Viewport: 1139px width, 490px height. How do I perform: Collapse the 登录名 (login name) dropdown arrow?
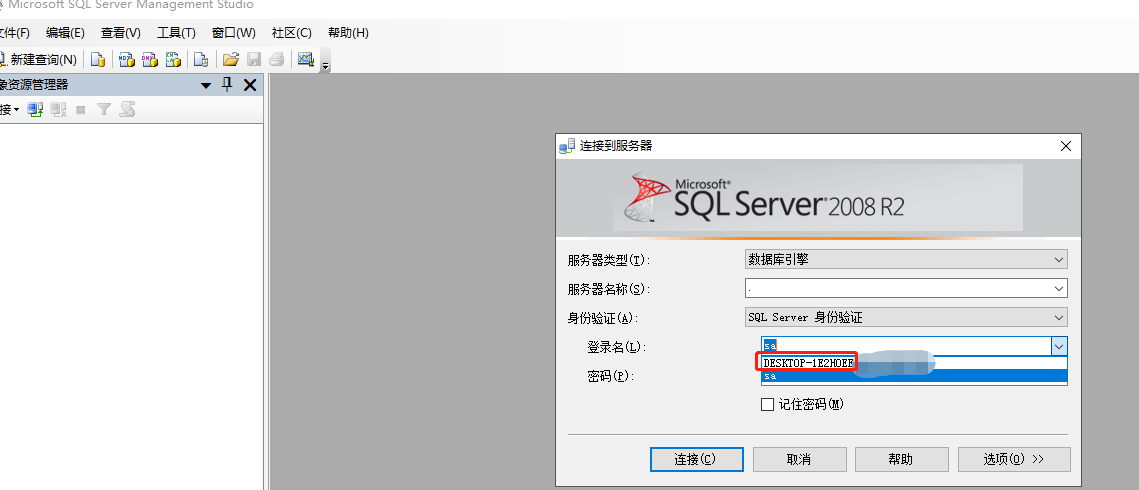pos(1059,346)
